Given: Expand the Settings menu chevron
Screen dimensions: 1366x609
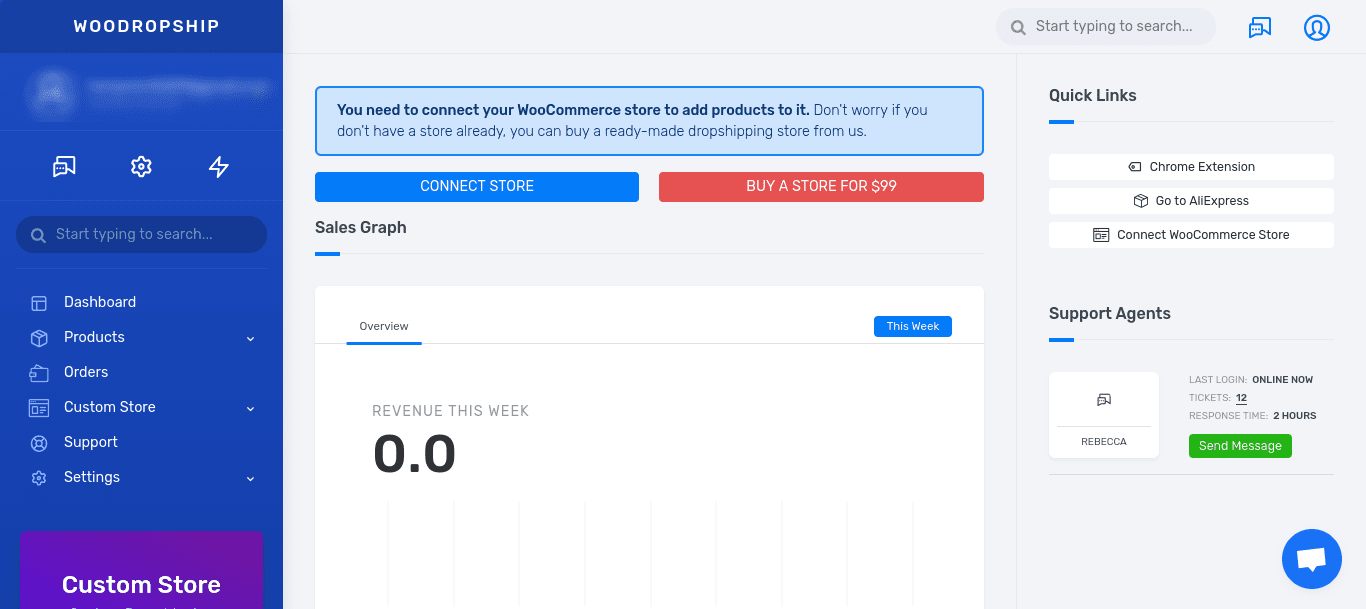Looking at the screenshot, I should [251, 478].
